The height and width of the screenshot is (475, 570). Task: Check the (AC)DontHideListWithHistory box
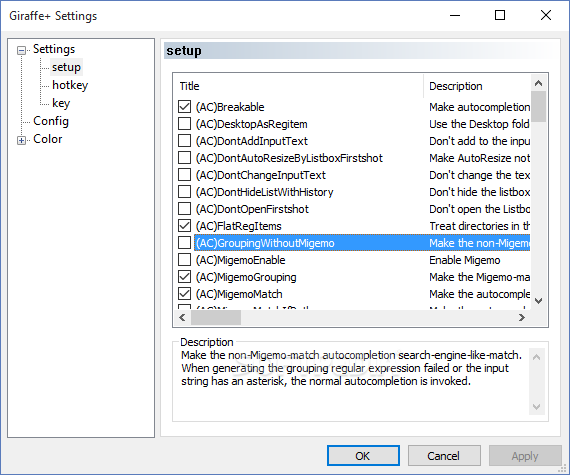tap(184, 192)
